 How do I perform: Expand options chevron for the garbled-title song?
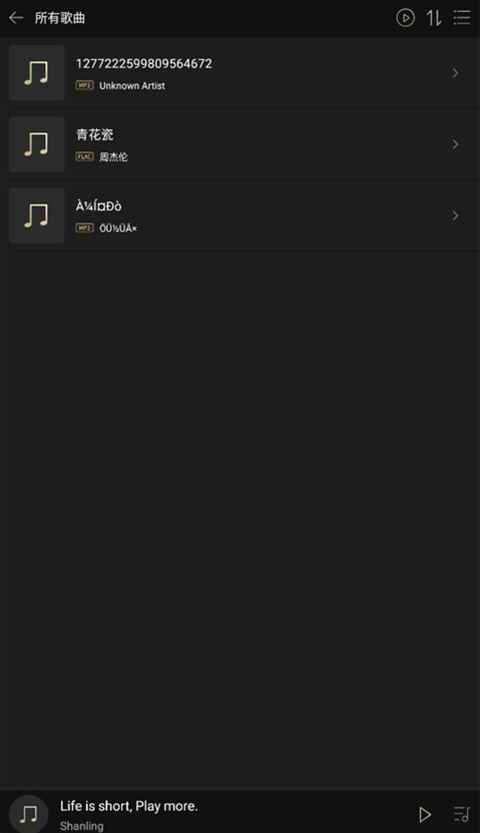click(x=455, y=215)
